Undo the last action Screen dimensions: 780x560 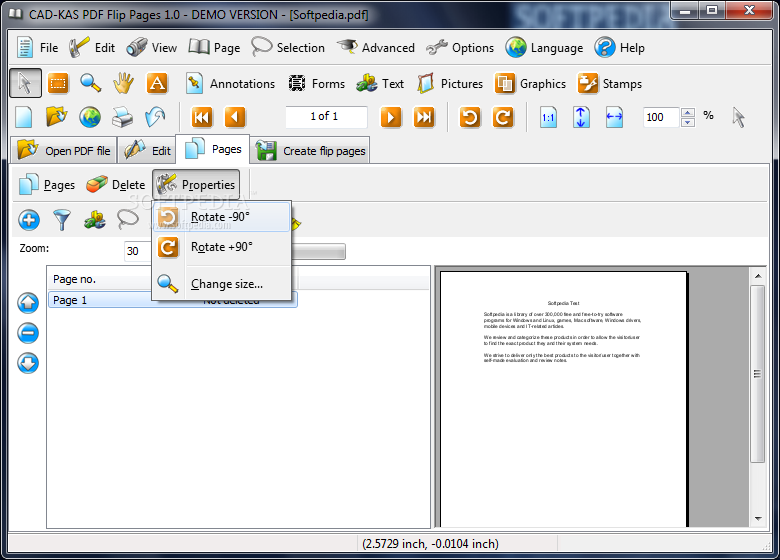tap(155, 117)
